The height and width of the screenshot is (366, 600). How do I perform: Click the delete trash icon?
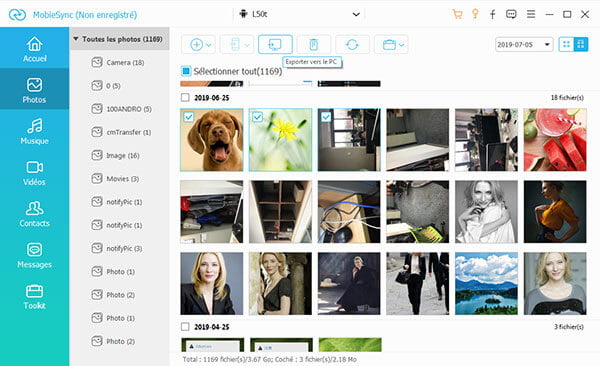tap(313, 44)
